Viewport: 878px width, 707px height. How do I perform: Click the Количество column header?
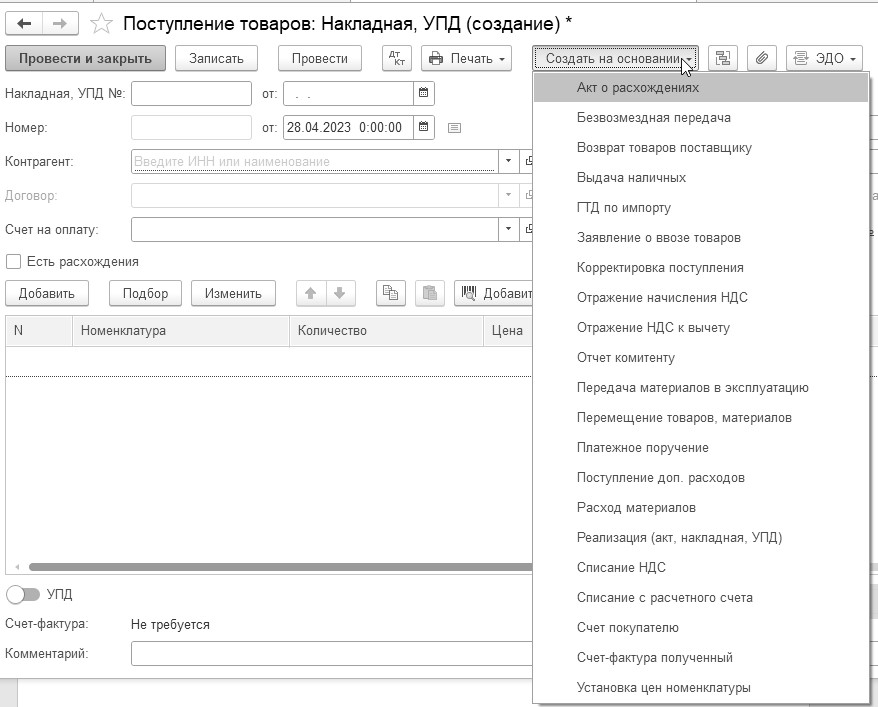pos(386,330)
